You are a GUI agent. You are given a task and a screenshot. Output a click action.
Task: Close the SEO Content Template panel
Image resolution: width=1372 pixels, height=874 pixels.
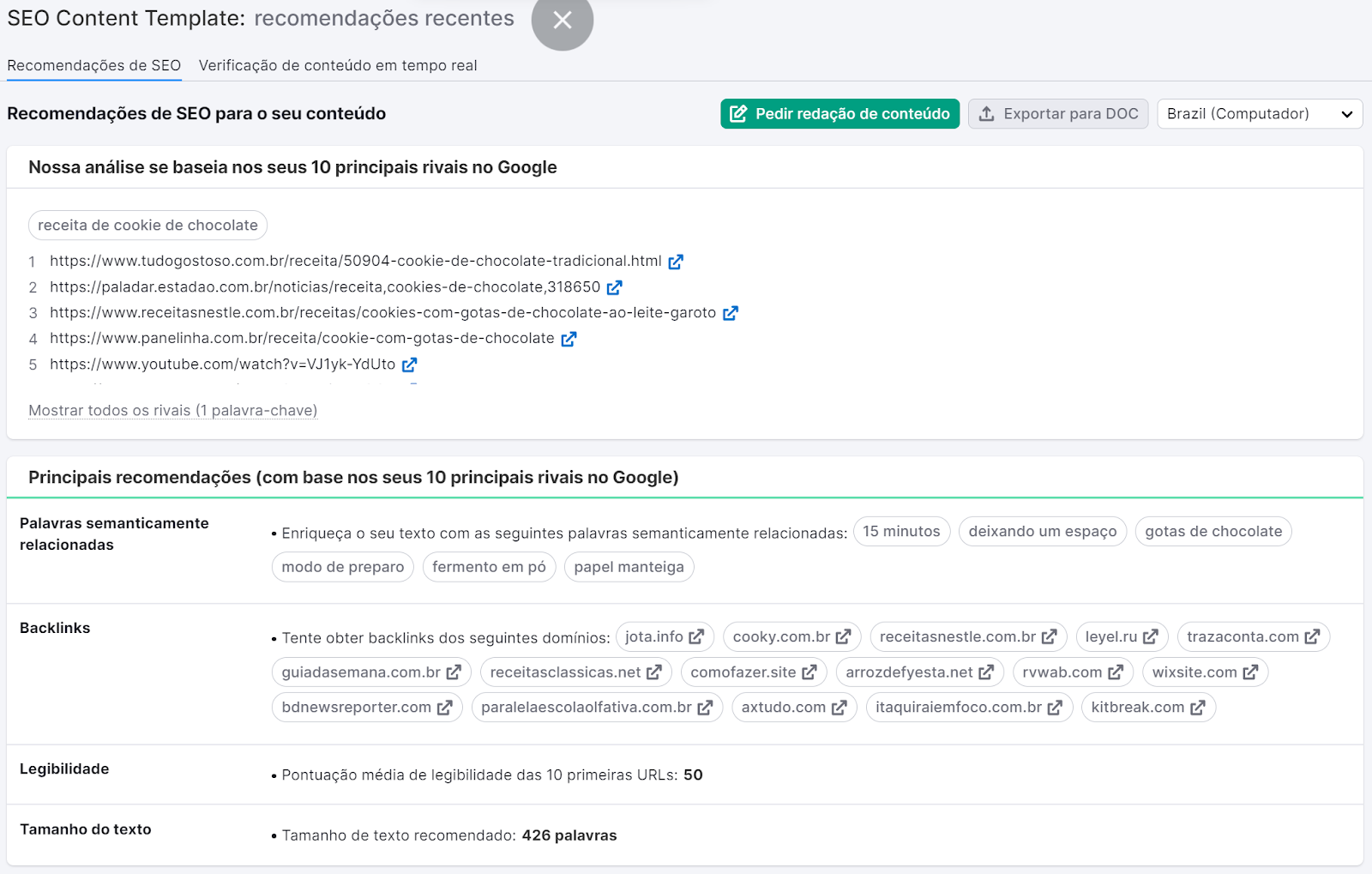click(563, 20)
